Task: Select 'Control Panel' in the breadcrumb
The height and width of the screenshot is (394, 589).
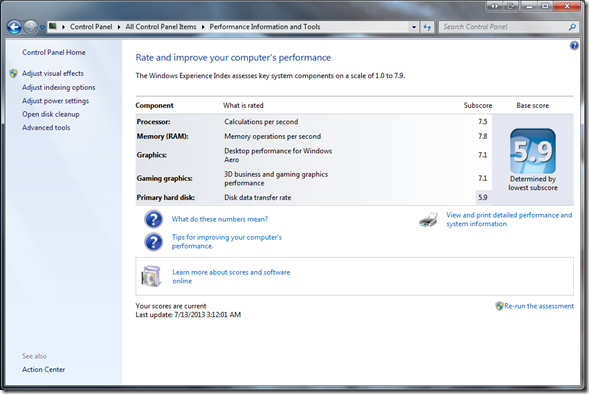Action: (x=91, y=27)
